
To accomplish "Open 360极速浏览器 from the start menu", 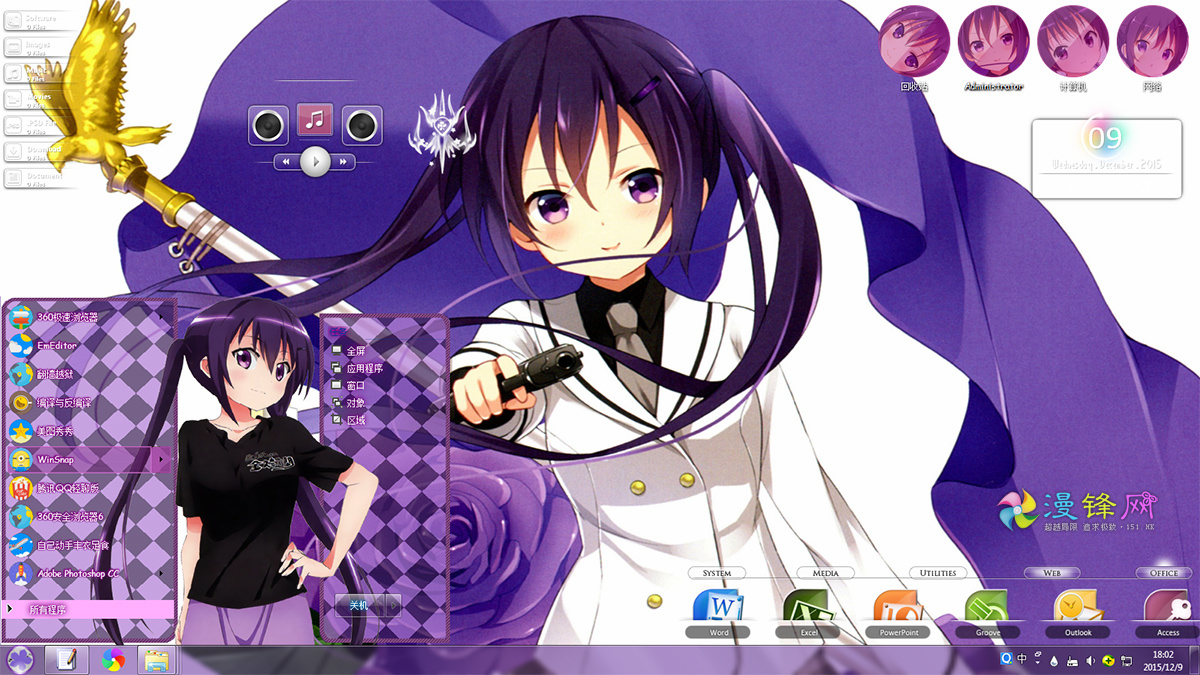I will click(90, 317).
